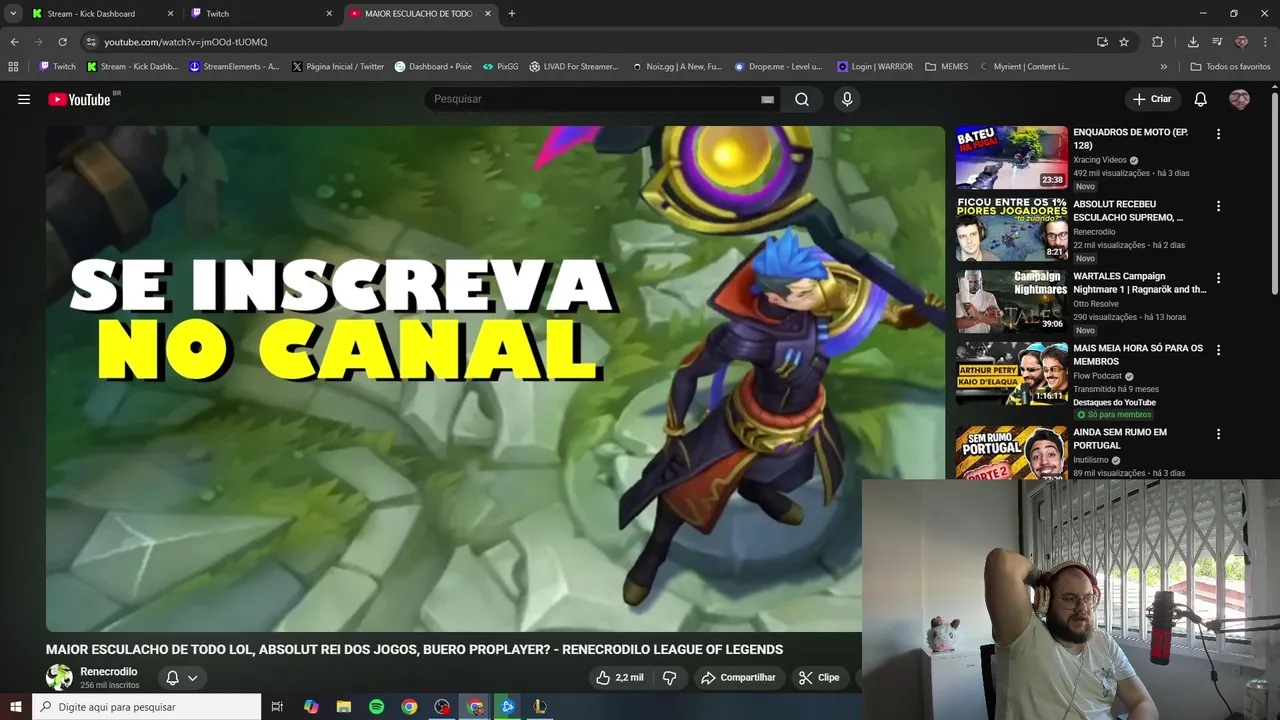The width and height of the screenshot is (1280, 720).
Task: Open League of Legends taskbar icon
Action: [540, 707]
